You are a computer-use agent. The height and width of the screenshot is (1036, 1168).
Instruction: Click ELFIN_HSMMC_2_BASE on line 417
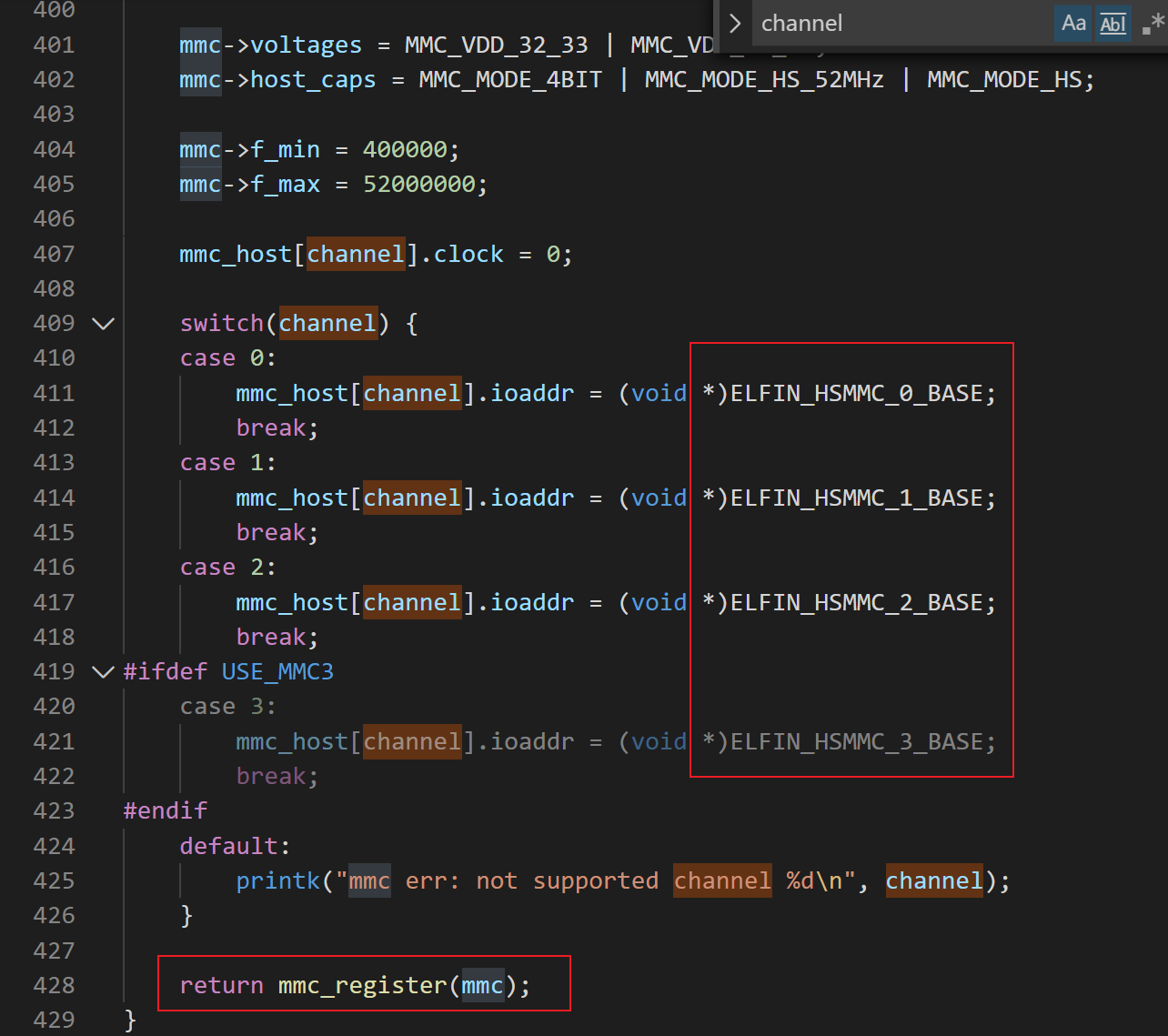pyautogui.click(x=856, y=603)
